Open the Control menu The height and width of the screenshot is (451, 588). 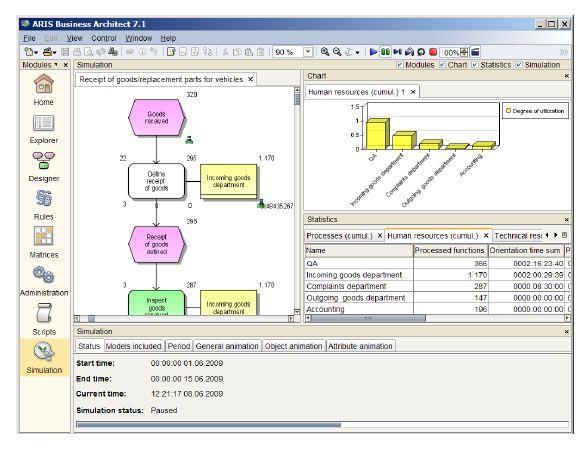(104, 38)
